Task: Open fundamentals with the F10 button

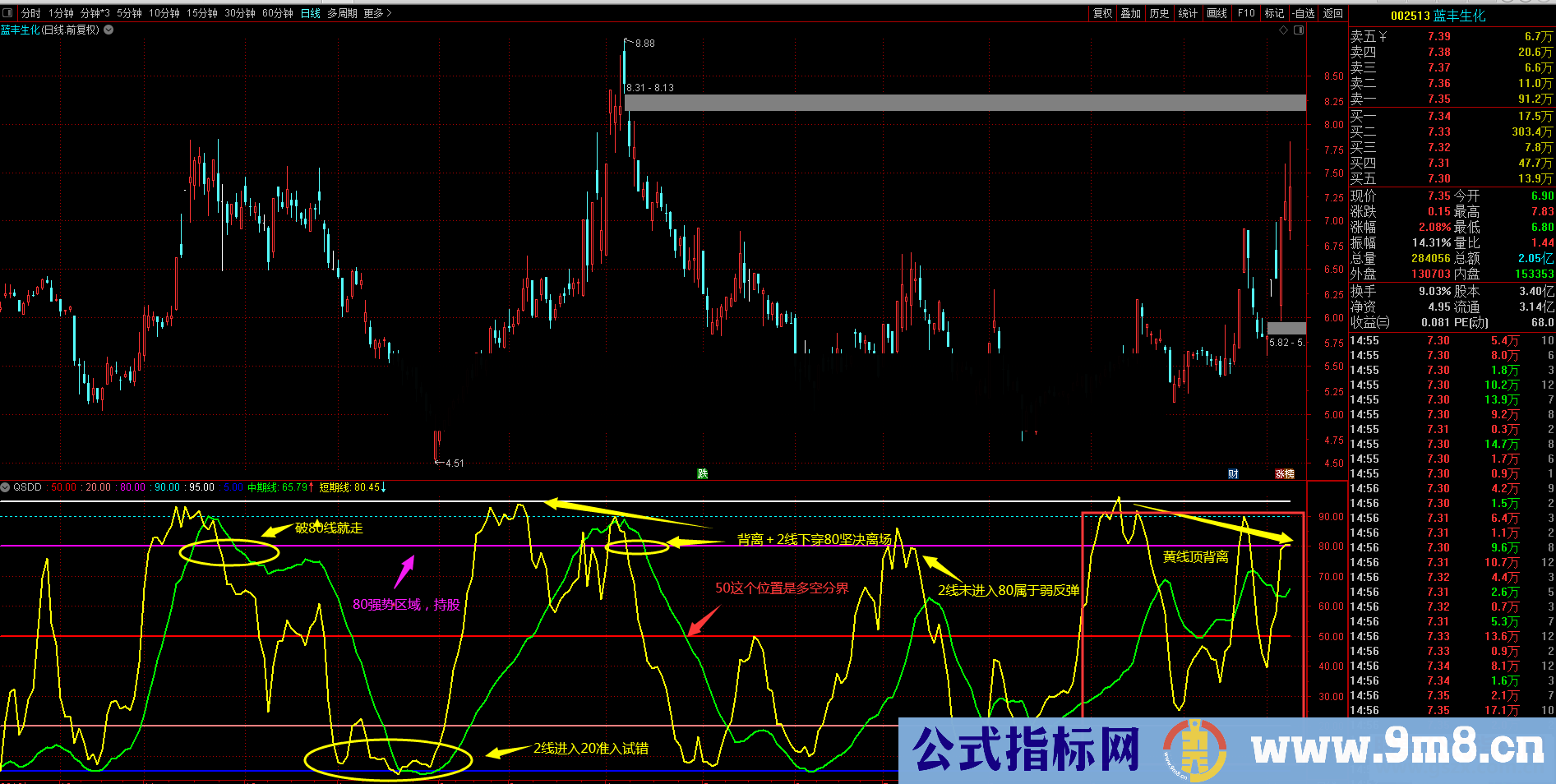Action: 1246,13
